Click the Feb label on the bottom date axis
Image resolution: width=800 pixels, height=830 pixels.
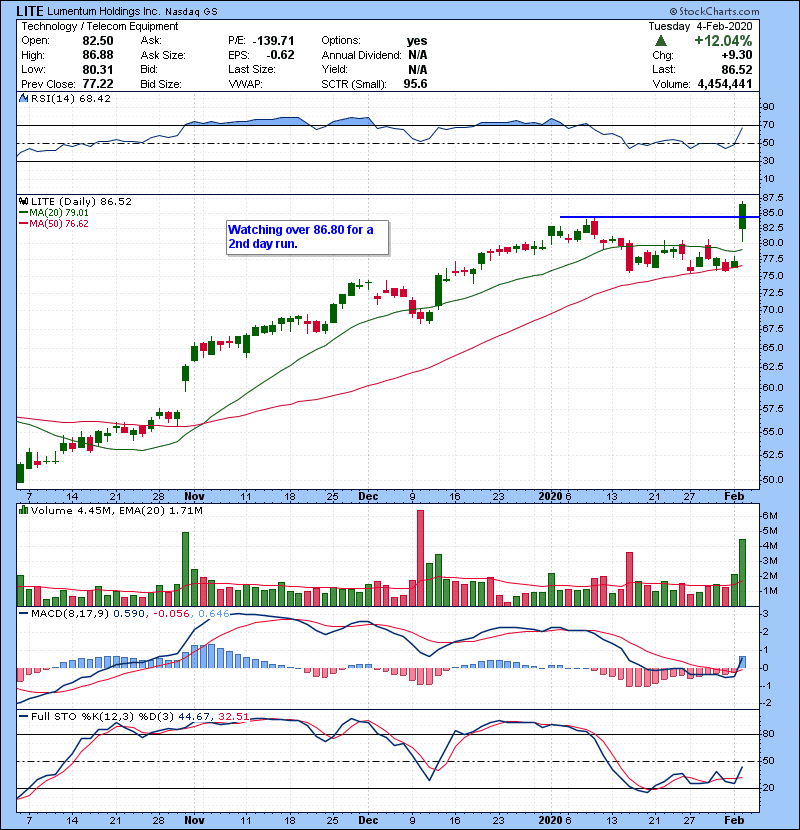tap(734, 820)
